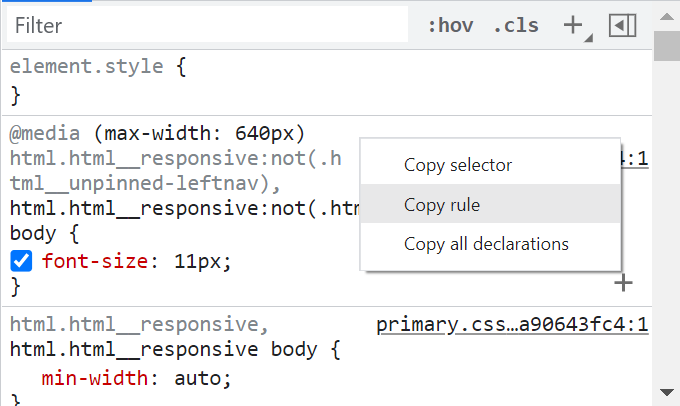Image resolution: width=680 pixels, height=406 pixels.
Task: Add a new style rule with plus icon
Action: tap(573, 25)
